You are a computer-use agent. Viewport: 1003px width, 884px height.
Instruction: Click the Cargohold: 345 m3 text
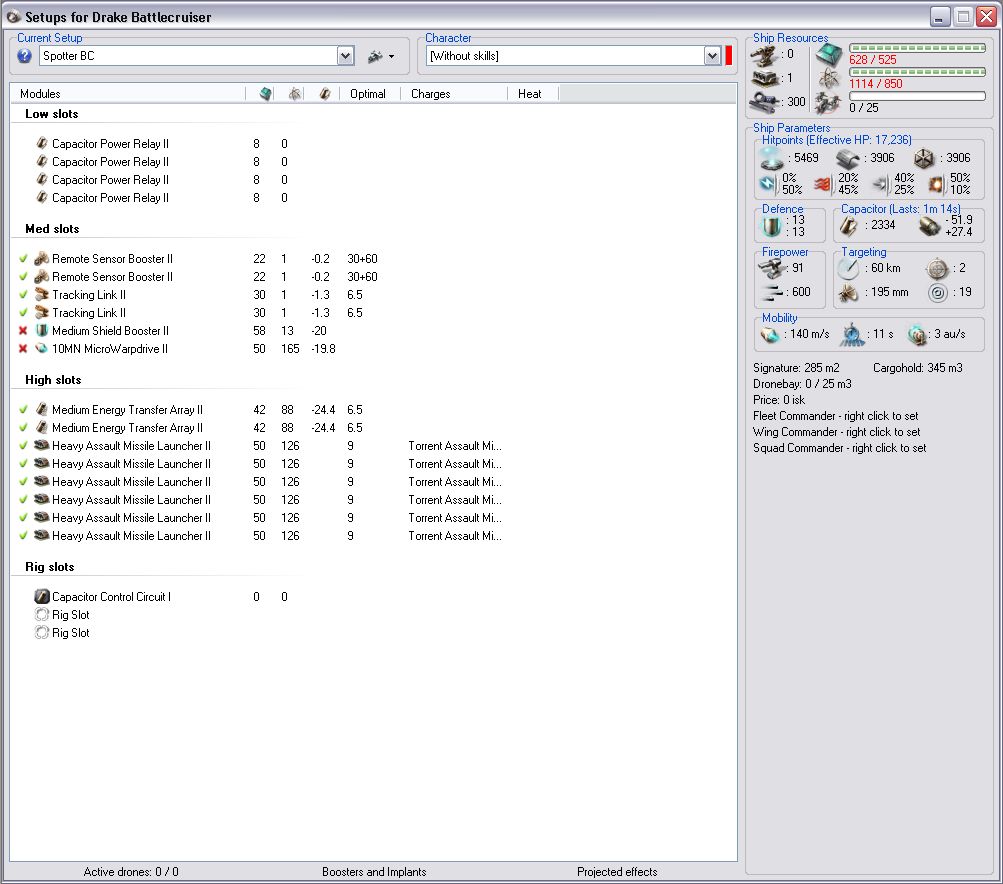pyautogui.click(x=917, y=368)
